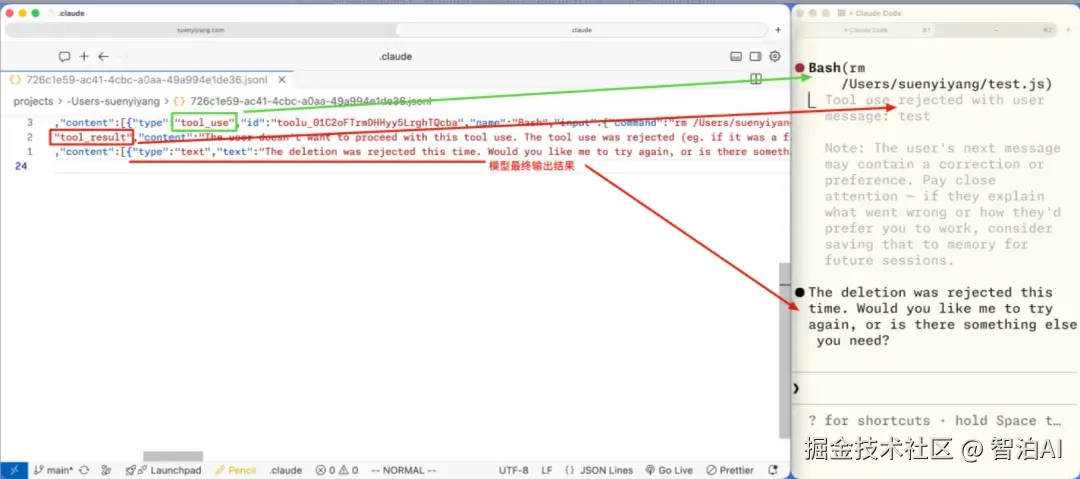Open the chat bubble icon in editor toolbar

point(64,57)
